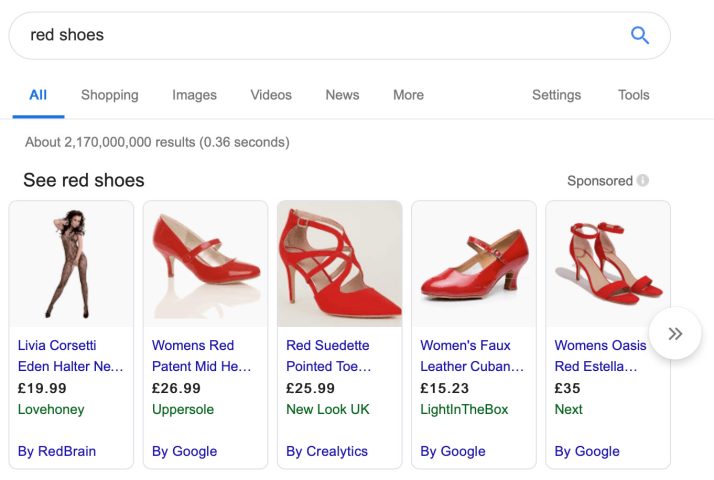Click the Sponsored info icon

(x=643, y=181)
